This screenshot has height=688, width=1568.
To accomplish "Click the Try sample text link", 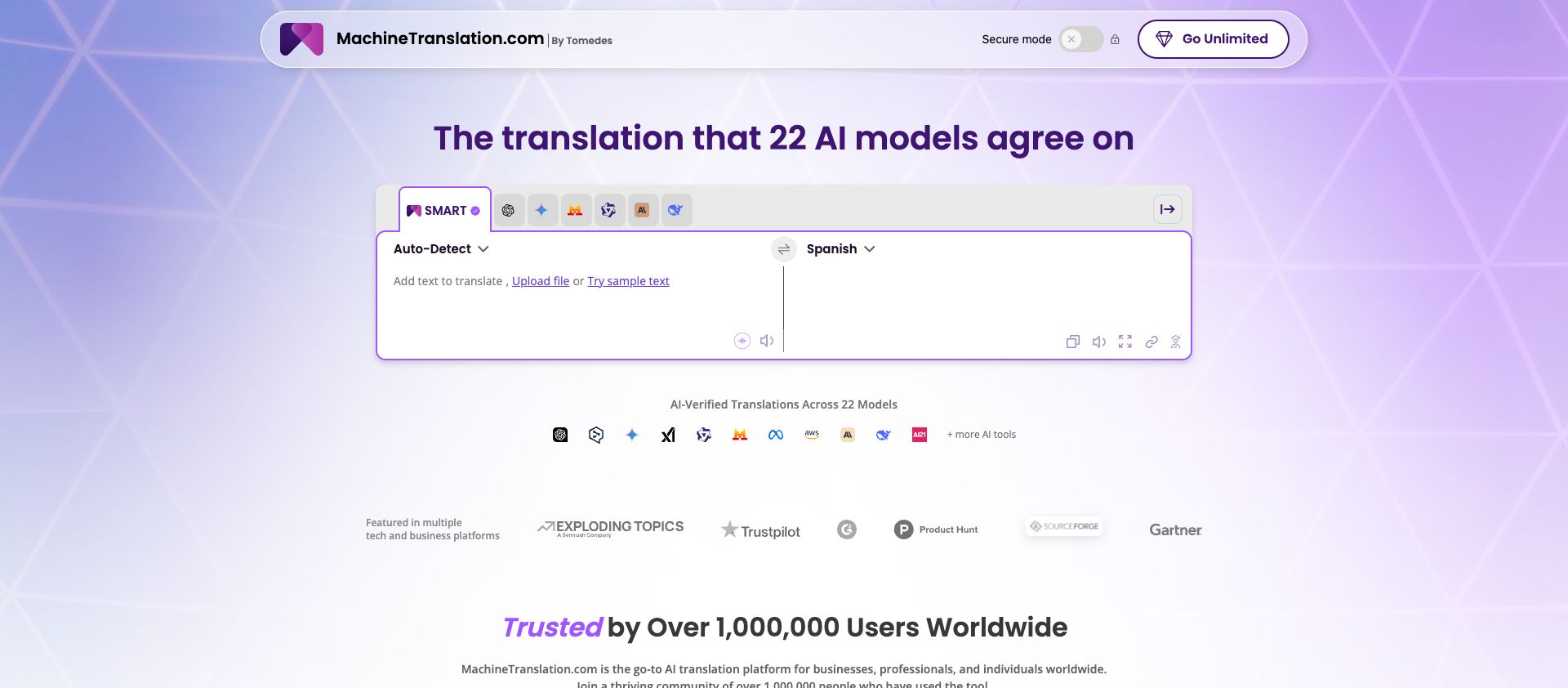I will [628, 281].
